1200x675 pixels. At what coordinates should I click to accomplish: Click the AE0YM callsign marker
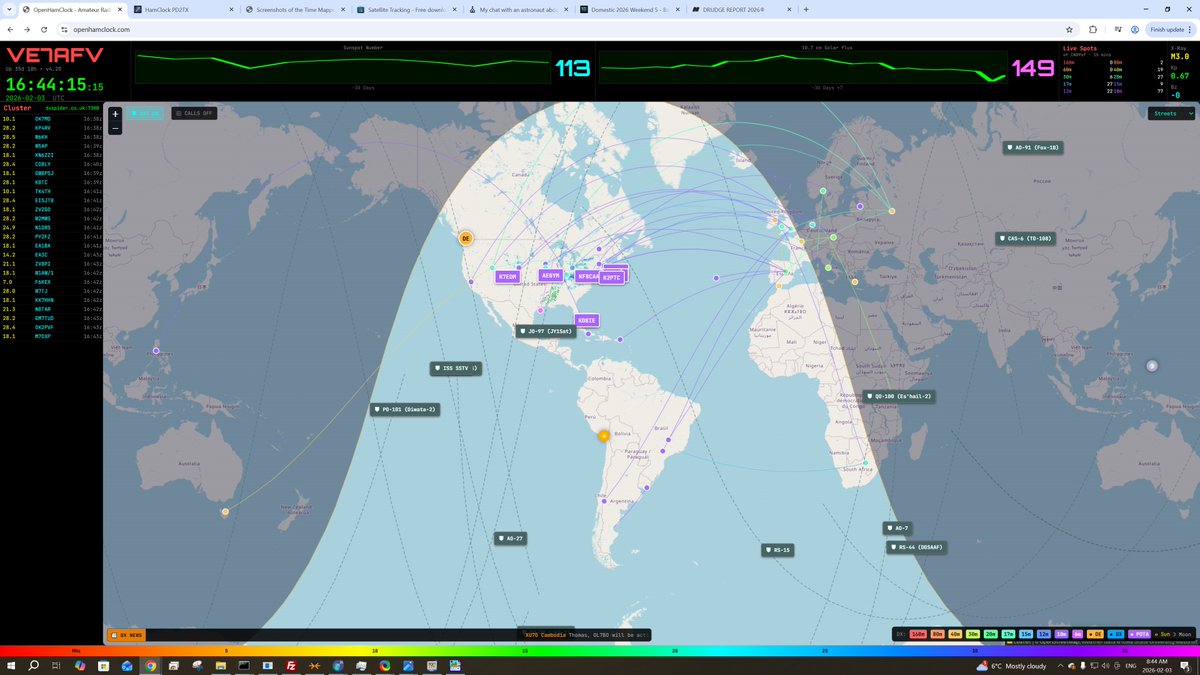tap(550, 275)
